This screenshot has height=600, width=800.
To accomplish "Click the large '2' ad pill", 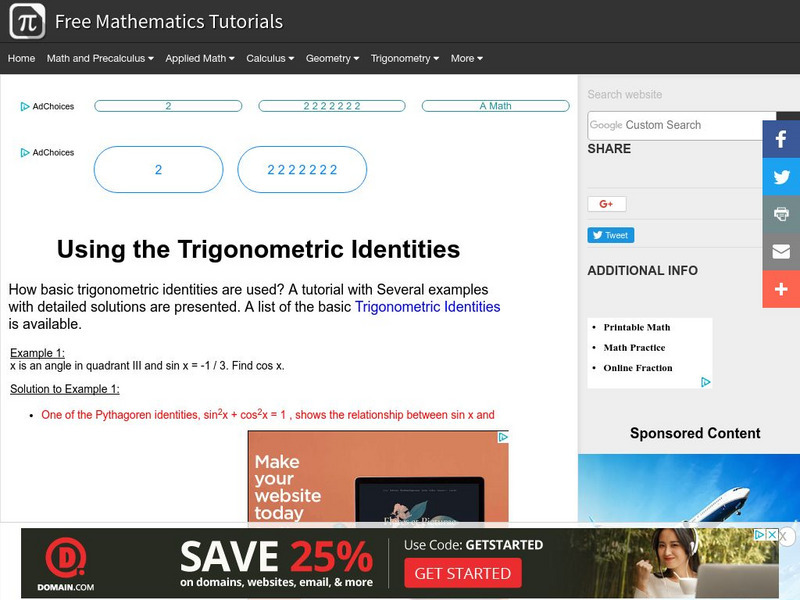I will tap(159, 169).
